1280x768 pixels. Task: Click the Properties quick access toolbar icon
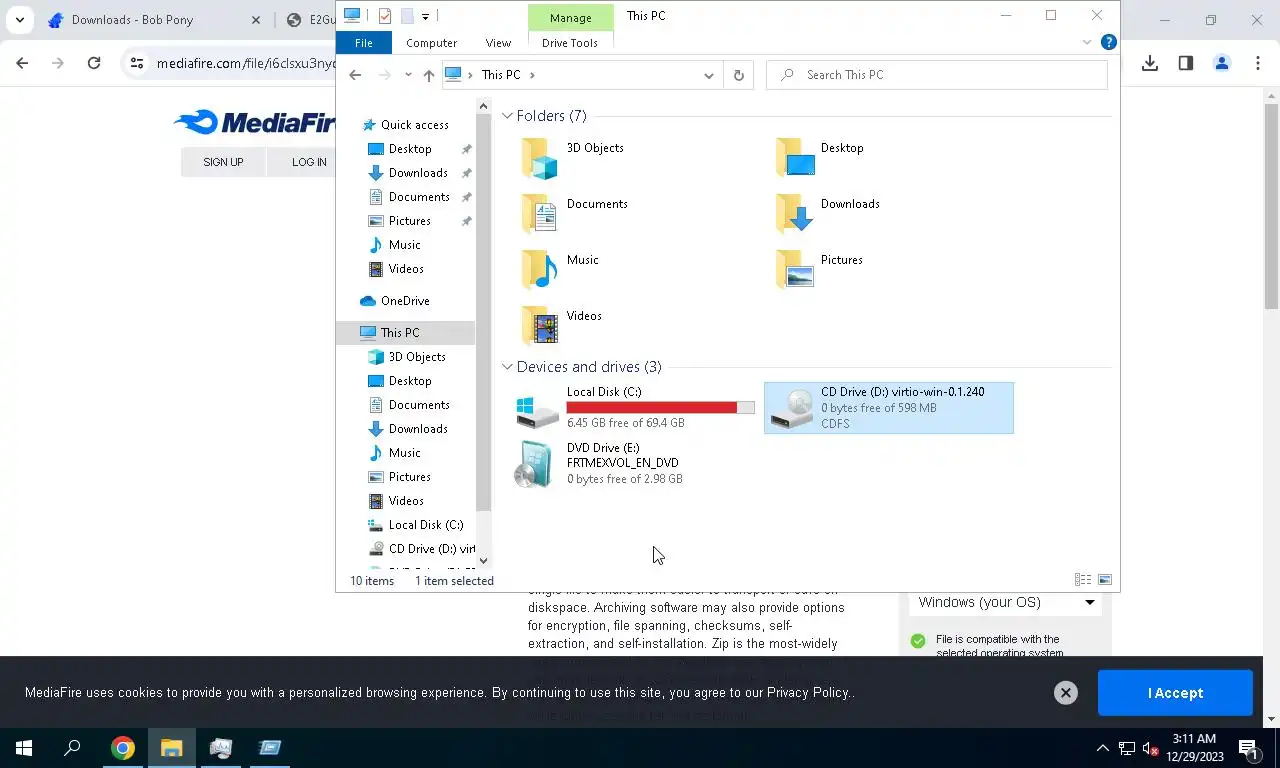click(385, 16)
